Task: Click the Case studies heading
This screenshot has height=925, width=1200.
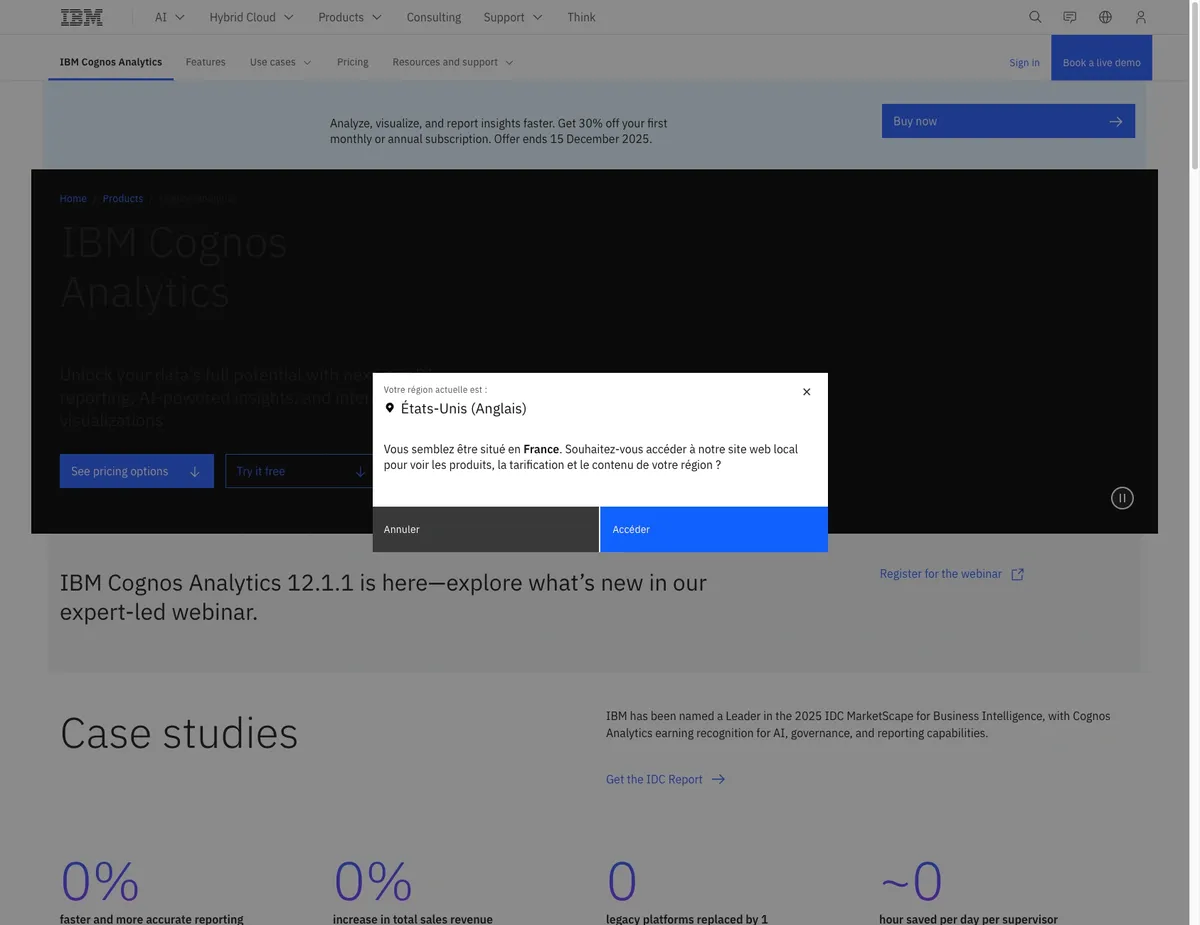Action: click(x=179, y=733)
